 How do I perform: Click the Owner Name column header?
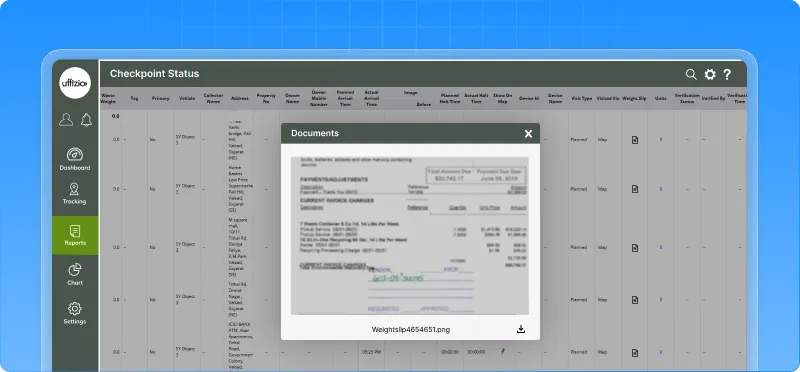point(292,98)
